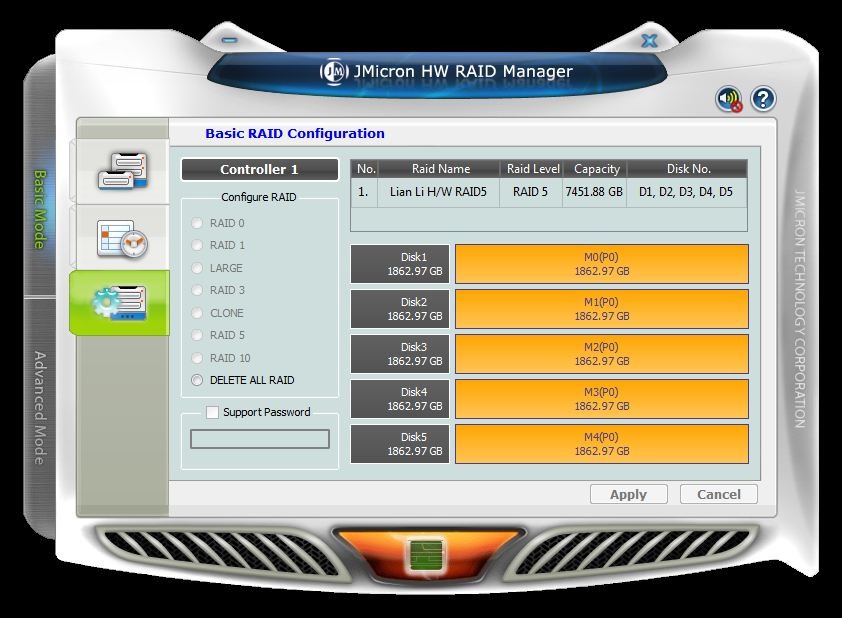The width and height of the screenshot is (842, 618).
Task: Click the orange M0(P0) member bar
Action: coord(601,264)
